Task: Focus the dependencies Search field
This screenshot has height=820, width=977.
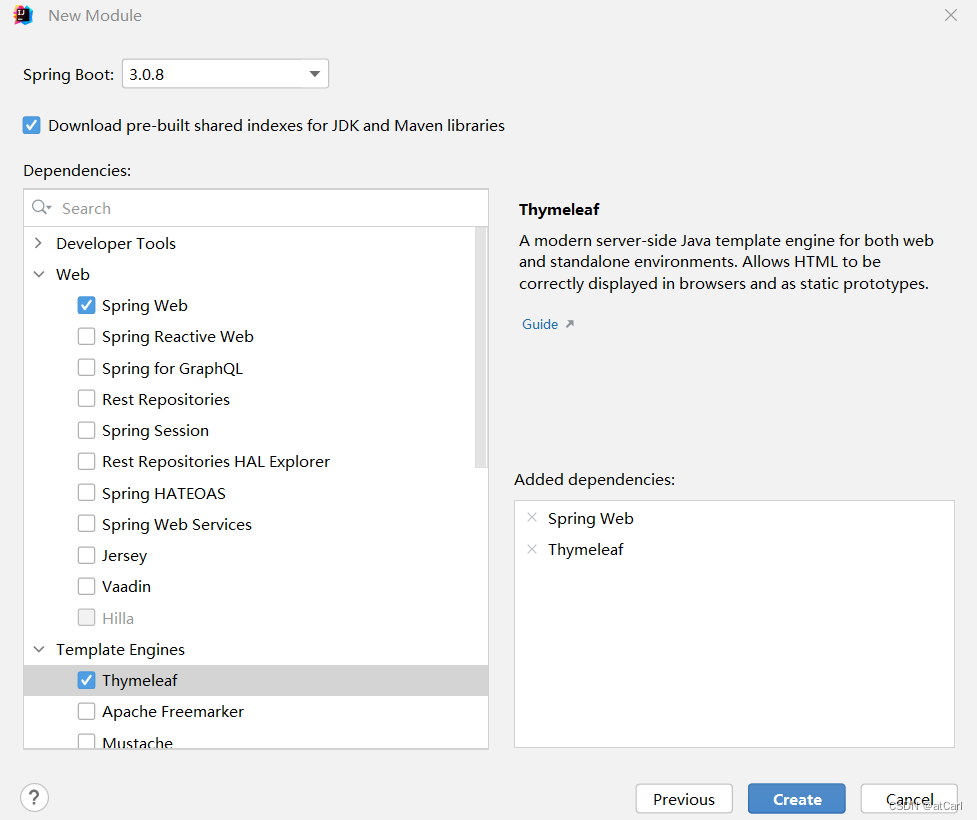Action: click(x=256, y=208)
